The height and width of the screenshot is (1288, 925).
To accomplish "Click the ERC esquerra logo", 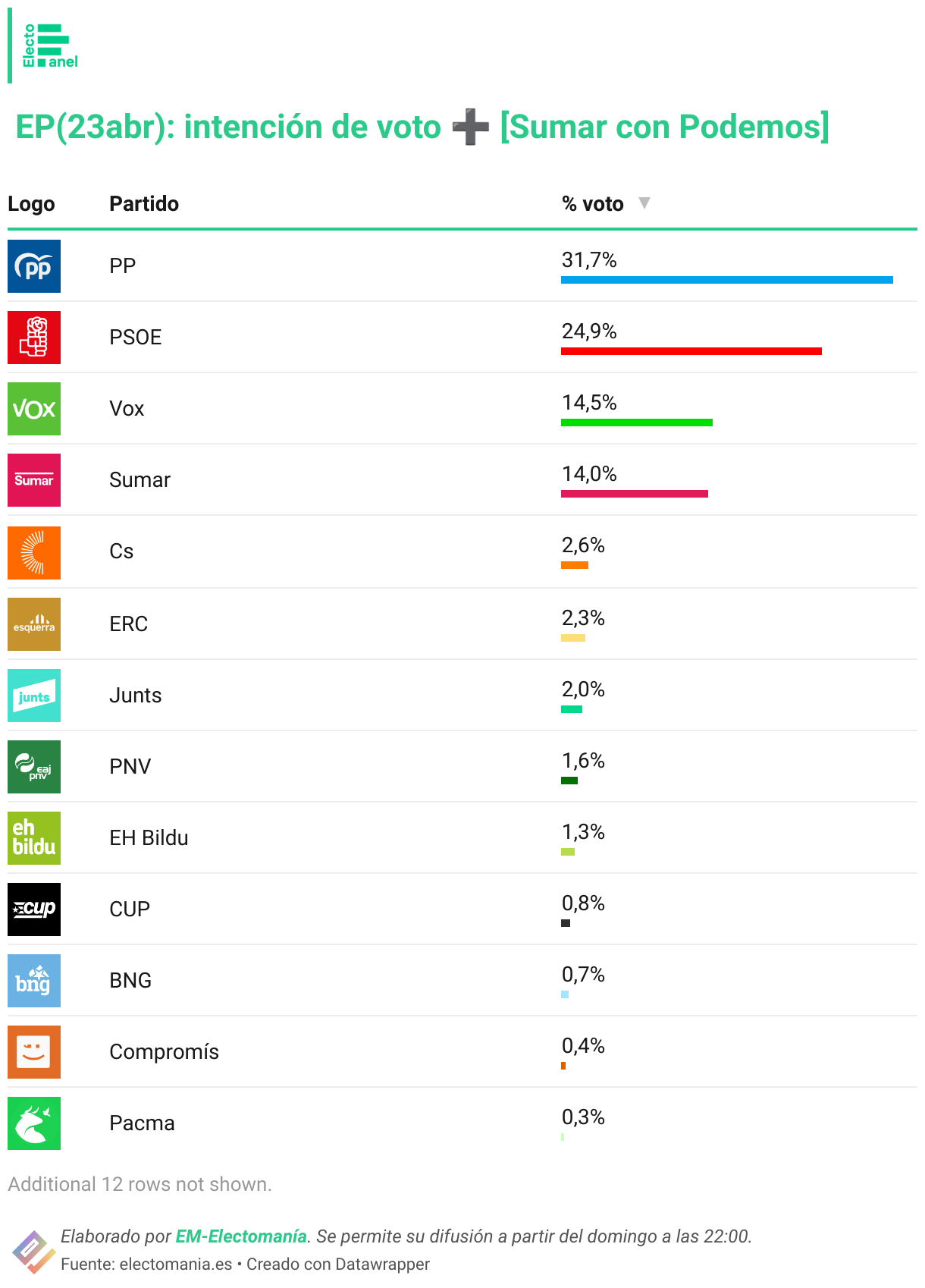I will point(34,624).
